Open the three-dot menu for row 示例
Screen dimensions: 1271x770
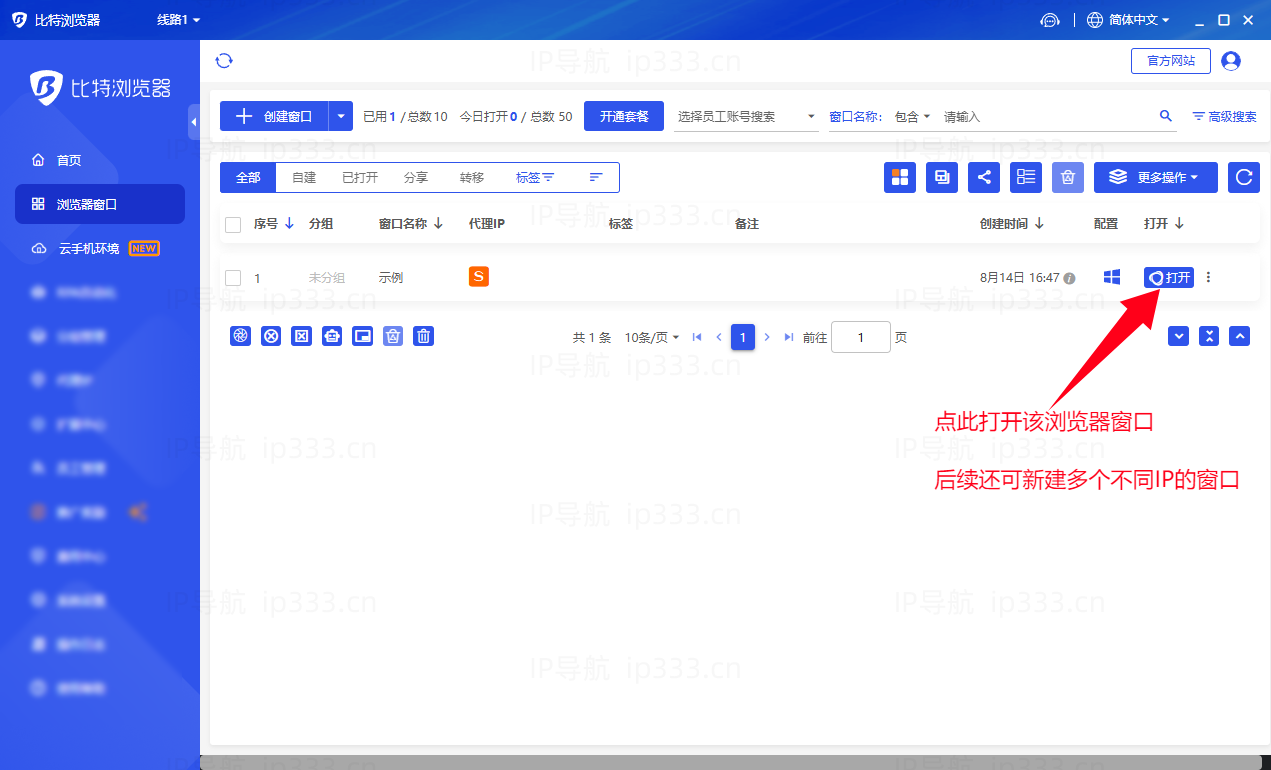click(x=1208, y=277)
